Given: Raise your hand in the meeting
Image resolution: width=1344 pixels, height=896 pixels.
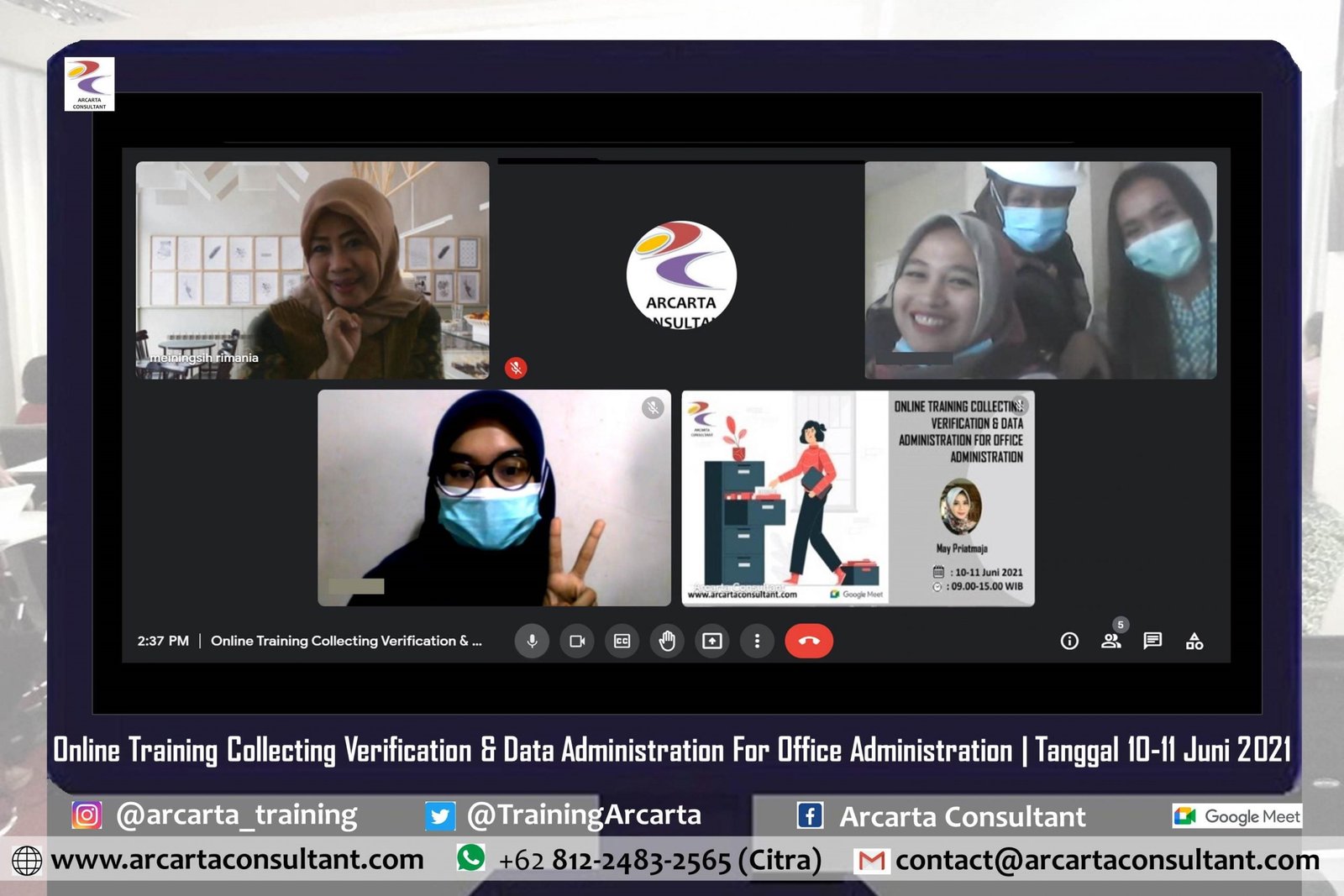Looking at the screenshot, I should [x=667, y=641].
